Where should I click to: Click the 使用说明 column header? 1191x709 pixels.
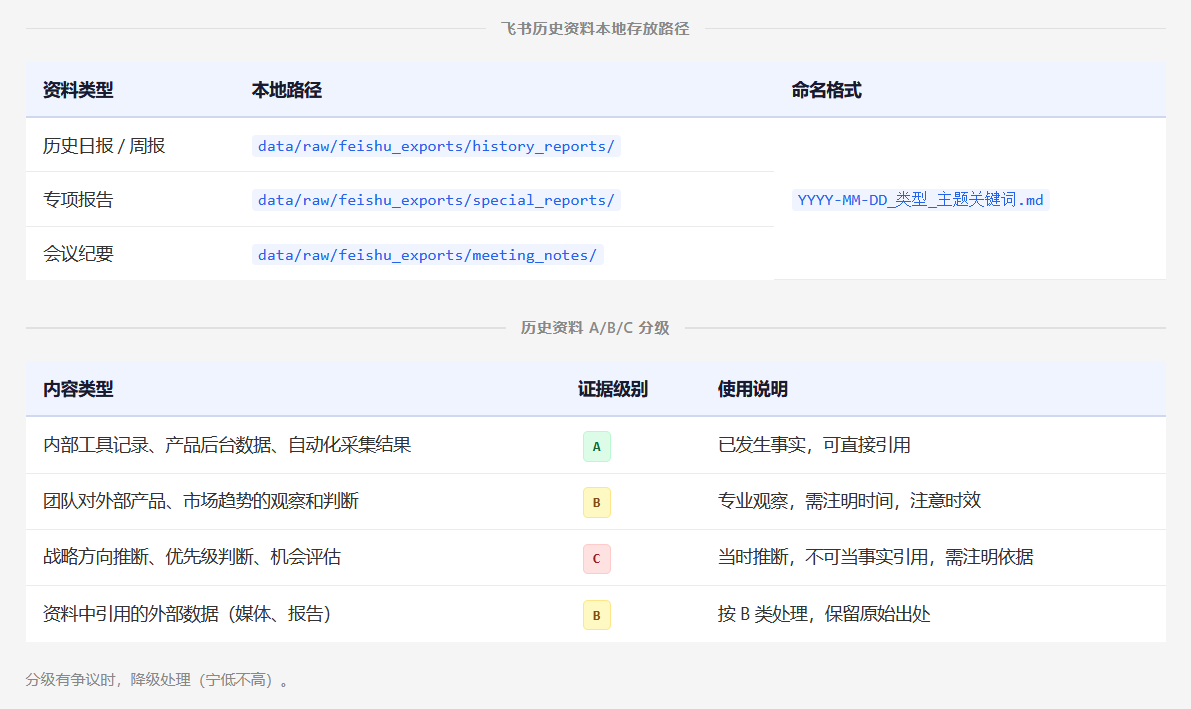pyautogui.click(x=753, y=389)
